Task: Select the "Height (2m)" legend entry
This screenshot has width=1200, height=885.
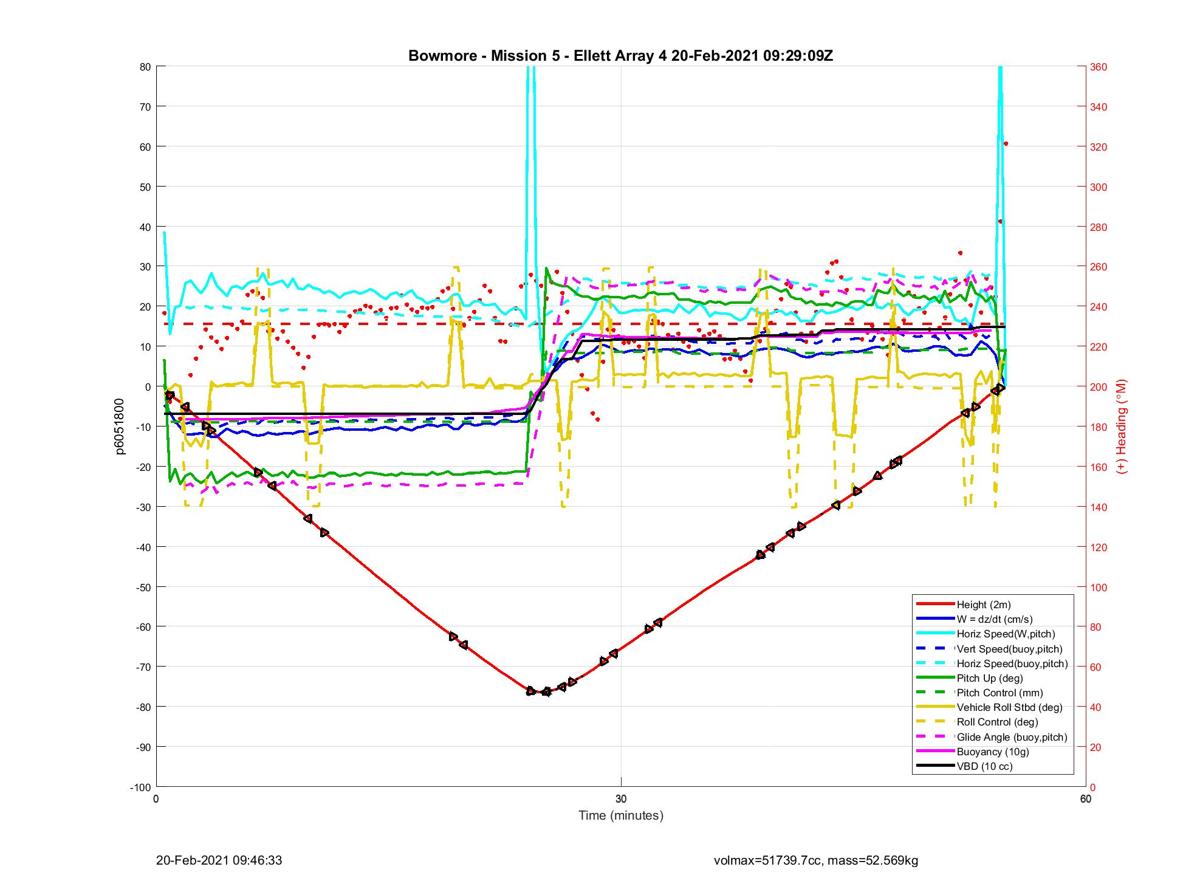Action: coord(985,605)
